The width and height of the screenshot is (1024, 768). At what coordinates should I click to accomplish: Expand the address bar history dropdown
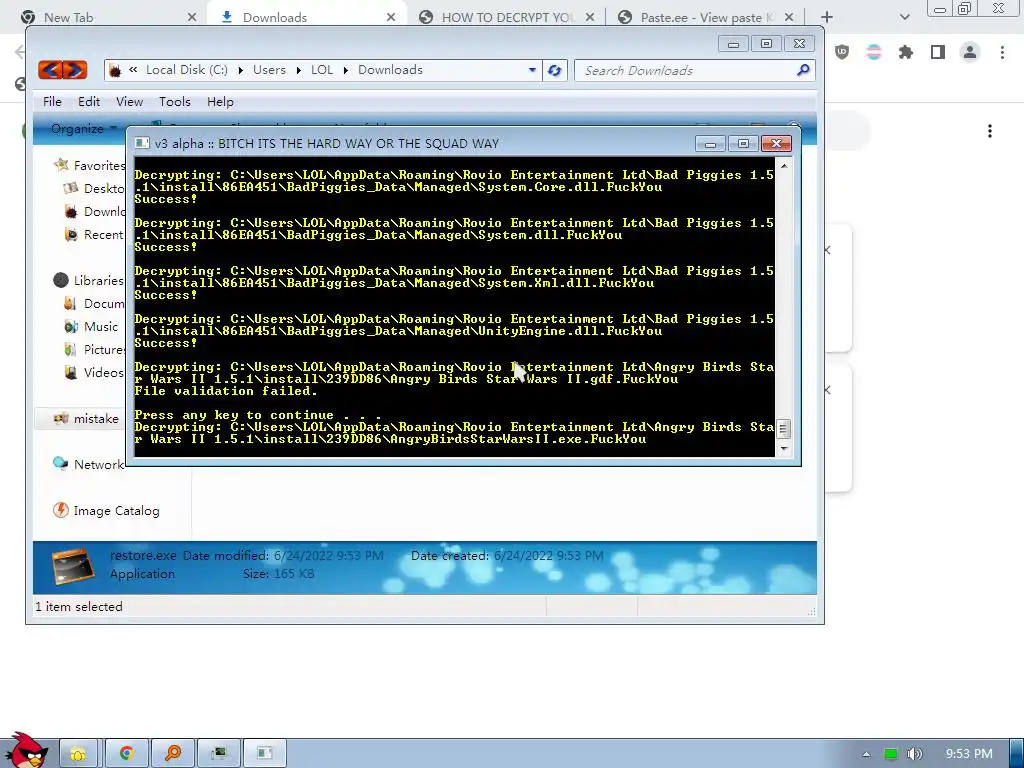point(532,70)
